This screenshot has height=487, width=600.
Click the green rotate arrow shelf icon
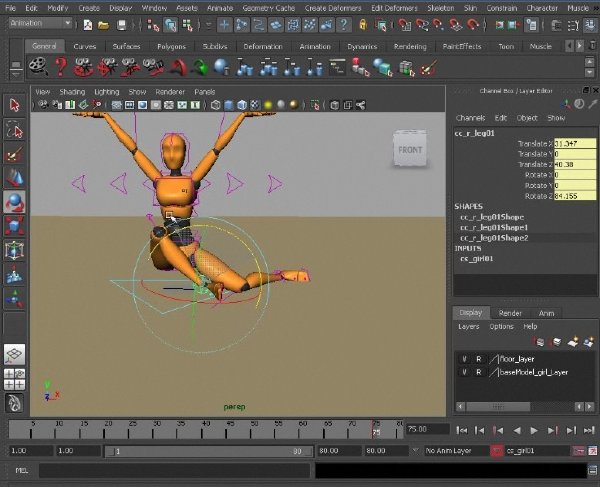click(200, 67)
